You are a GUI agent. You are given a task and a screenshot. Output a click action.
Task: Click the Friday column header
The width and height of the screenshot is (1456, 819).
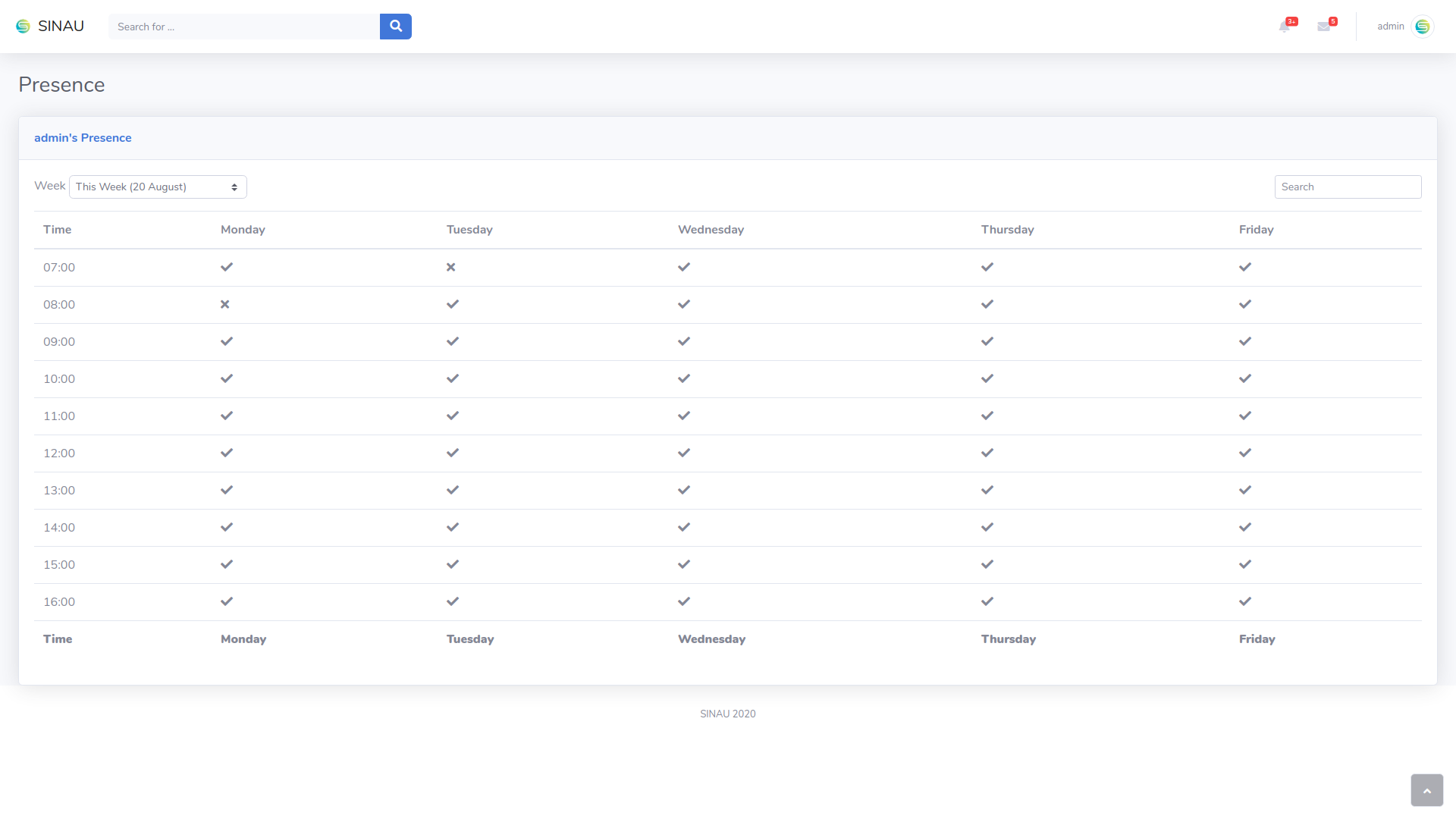click(1256, 230)
